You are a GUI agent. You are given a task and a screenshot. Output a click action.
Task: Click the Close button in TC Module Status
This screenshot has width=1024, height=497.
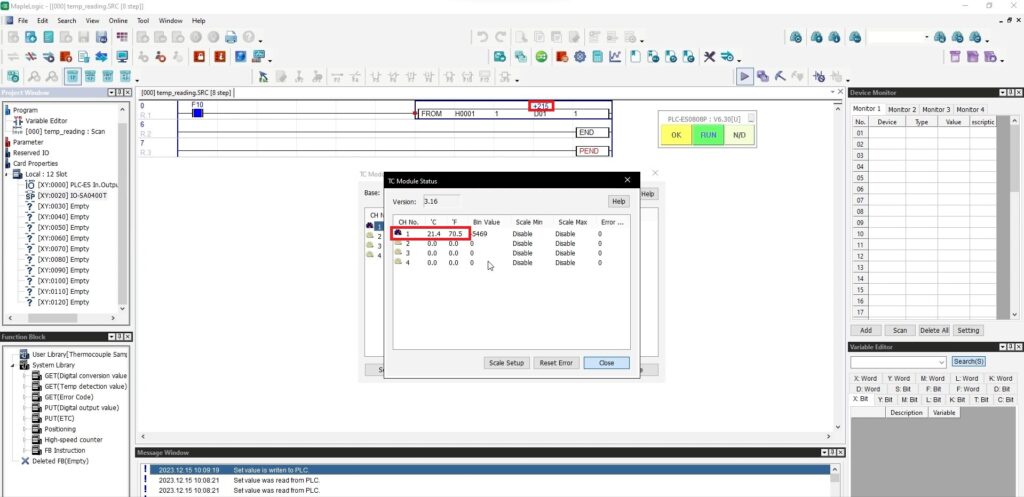[606, 362]
